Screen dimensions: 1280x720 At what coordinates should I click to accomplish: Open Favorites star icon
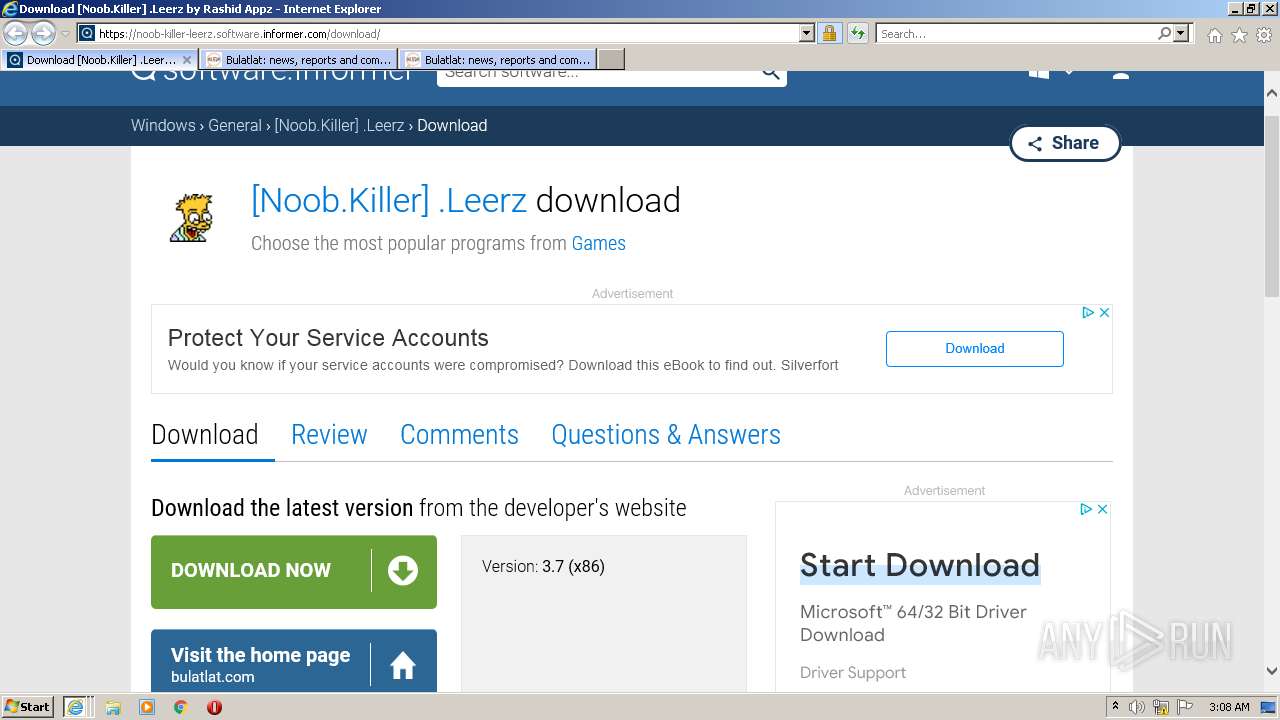[1239, 35]
